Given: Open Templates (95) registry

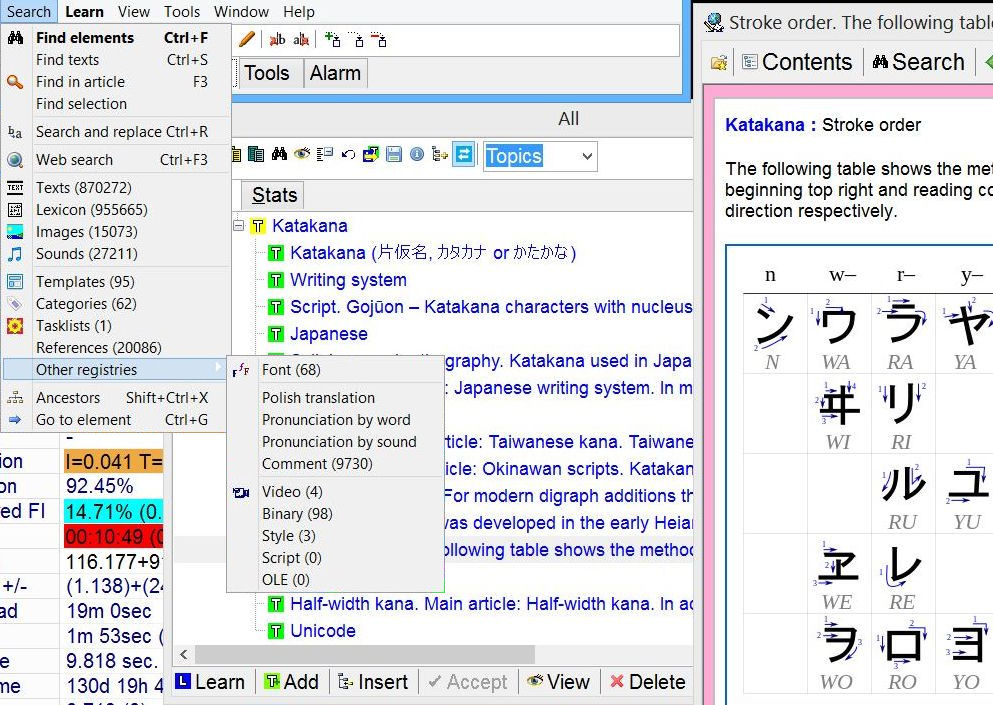Looking at the screenshot, I should pos(116,281).
